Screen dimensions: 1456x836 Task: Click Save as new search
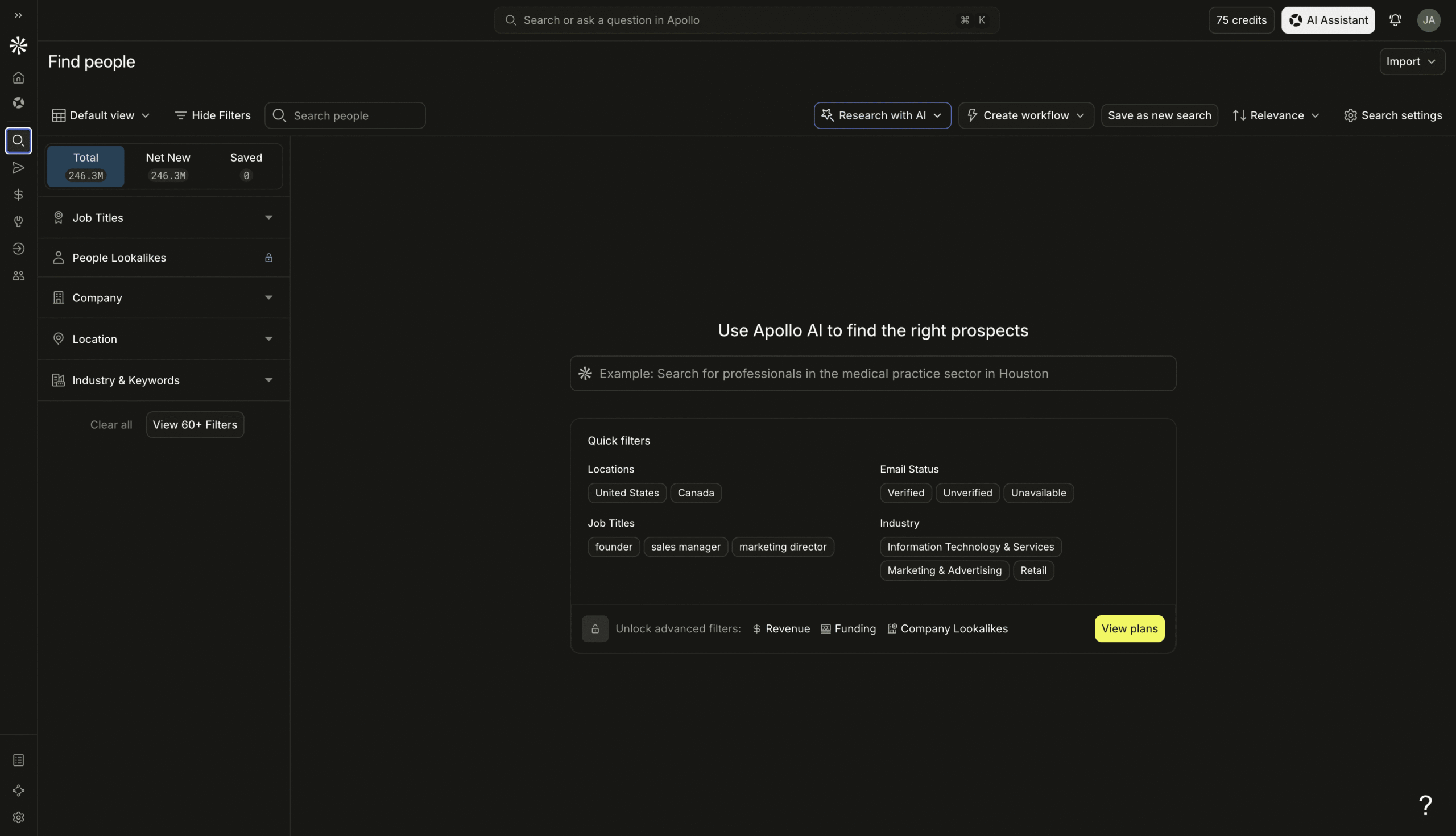click(1159, 115)
